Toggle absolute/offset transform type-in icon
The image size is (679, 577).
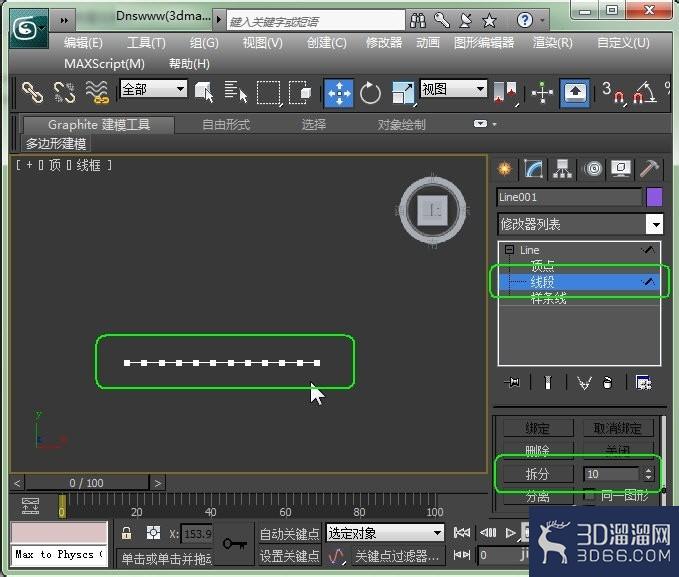coord(153,533)
